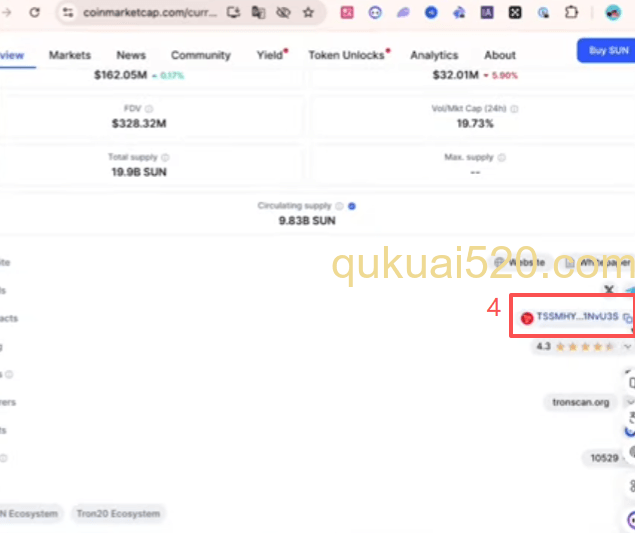Image resolution: width=635 pixels, height=533 pixels.
Task: Open the Chrome profile avatar
Action: coord(613,13)
